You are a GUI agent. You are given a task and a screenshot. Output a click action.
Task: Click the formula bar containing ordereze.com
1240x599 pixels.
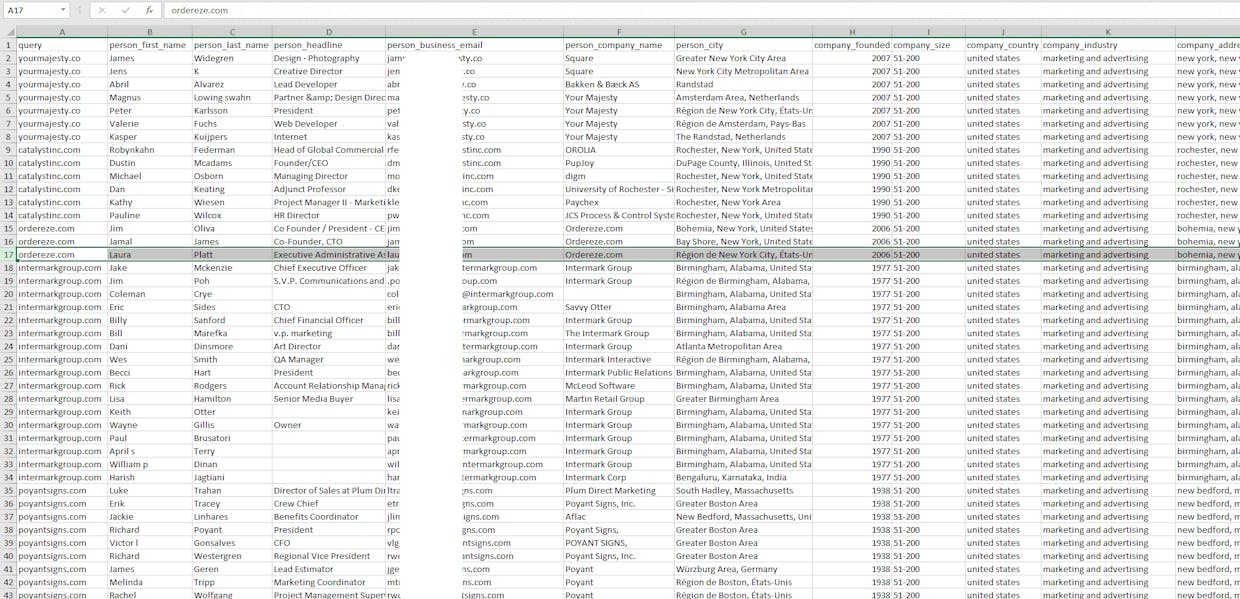700,10
